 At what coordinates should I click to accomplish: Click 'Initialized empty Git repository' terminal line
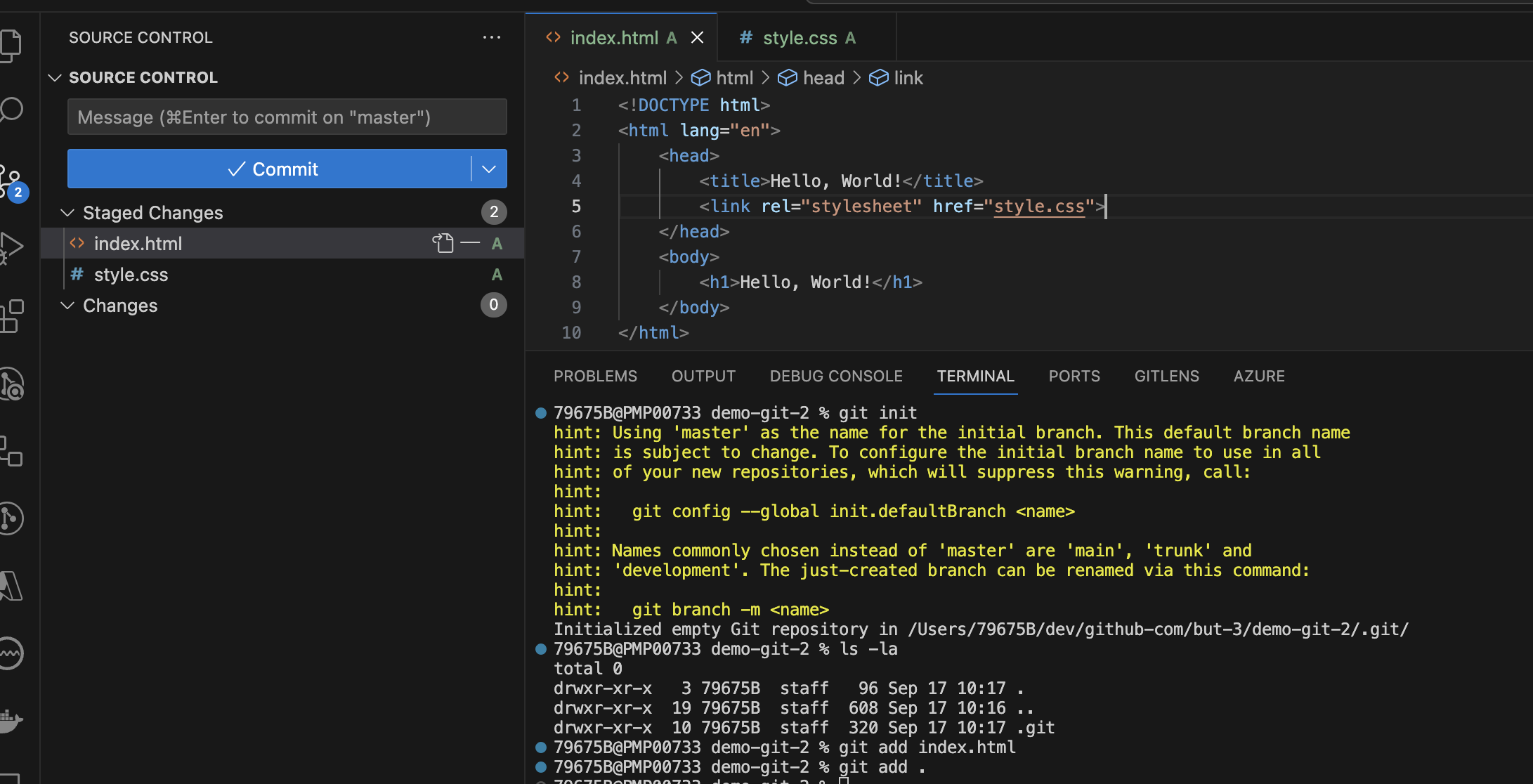[x=981, y=629]
